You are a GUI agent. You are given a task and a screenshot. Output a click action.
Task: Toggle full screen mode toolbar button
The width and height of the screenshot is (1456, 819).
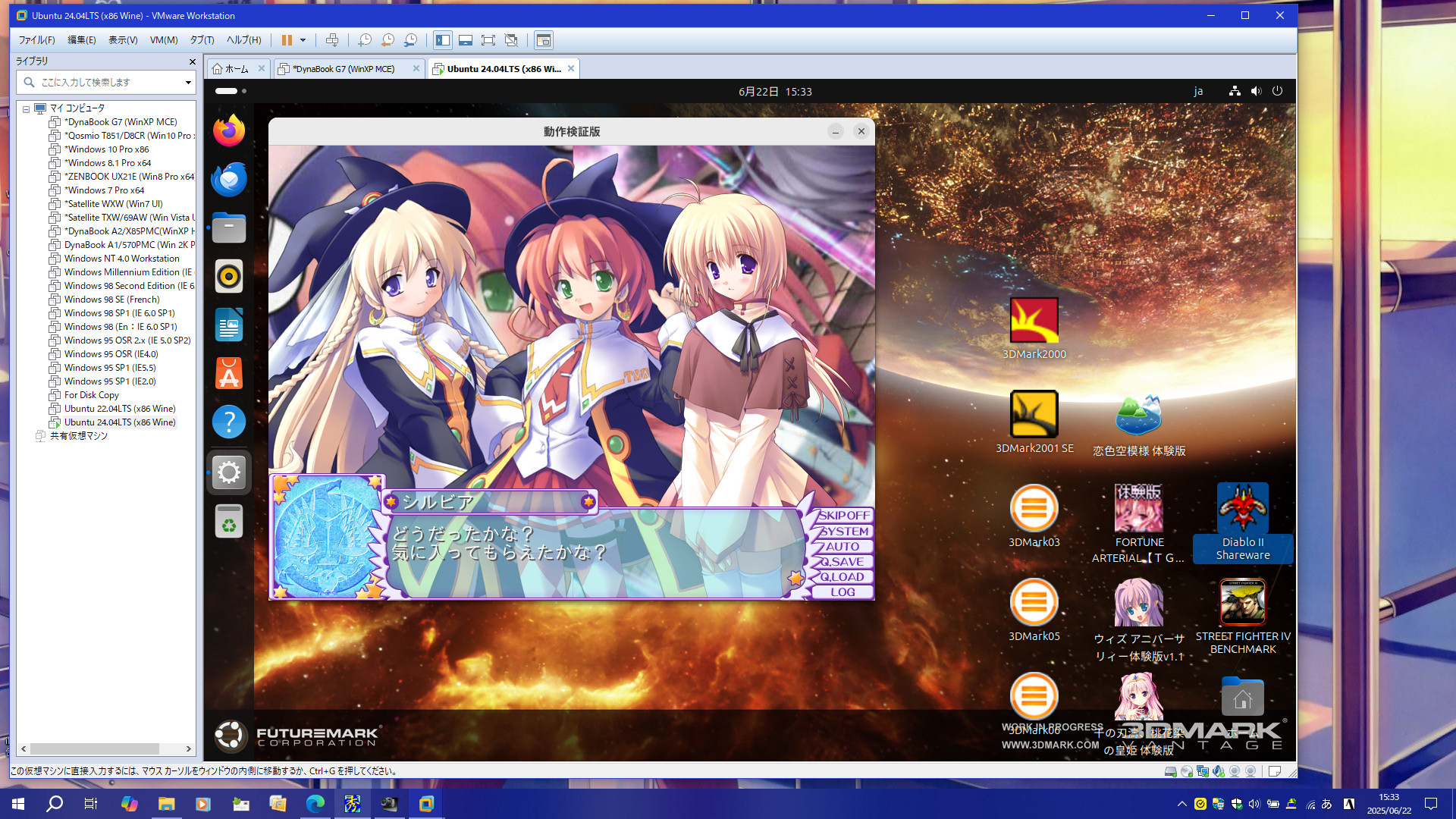pyautogui.click(x=488, y=40)
